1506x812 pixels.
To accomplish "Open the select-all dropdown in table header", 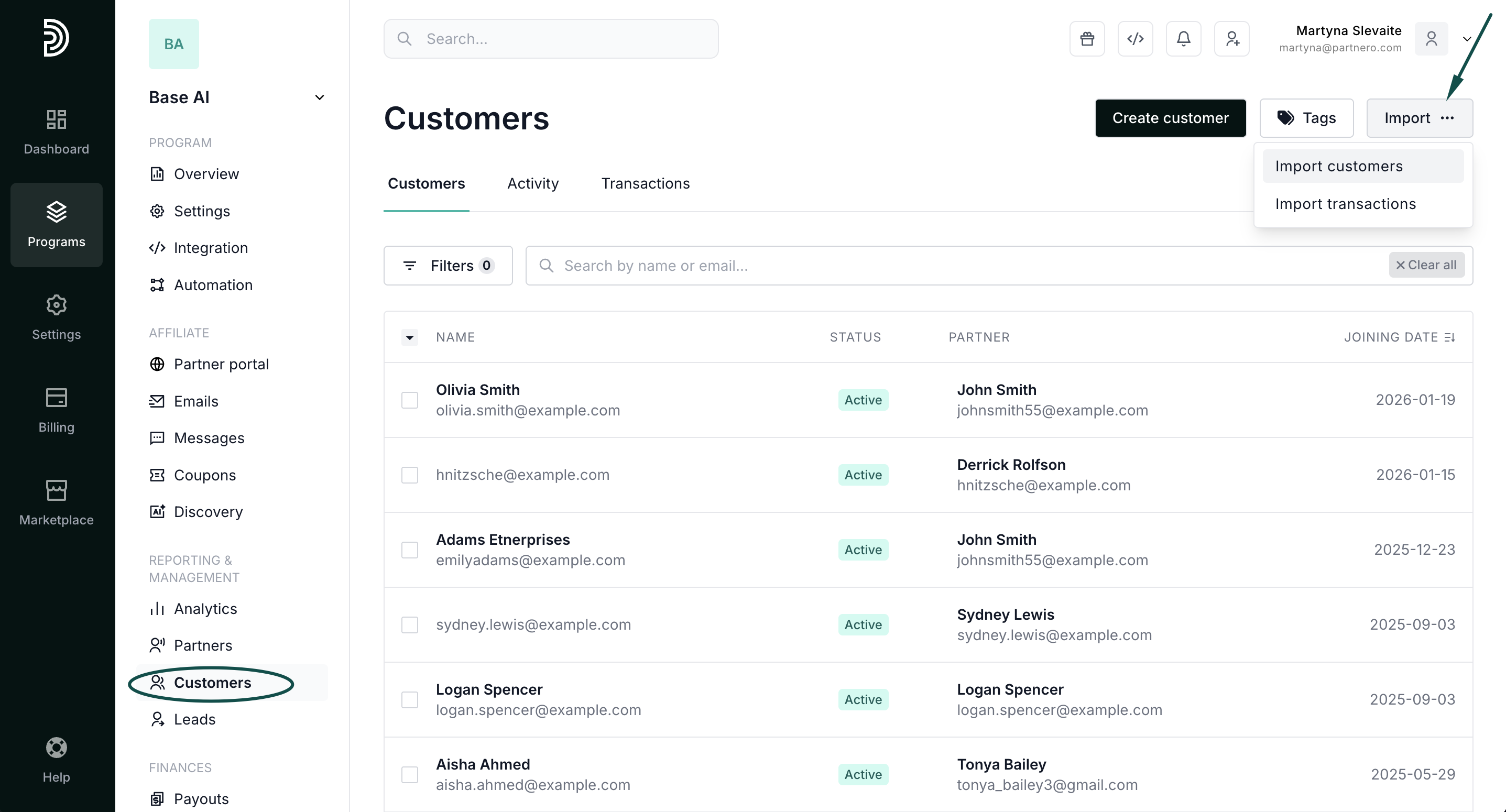I will (x=410, y=337).
